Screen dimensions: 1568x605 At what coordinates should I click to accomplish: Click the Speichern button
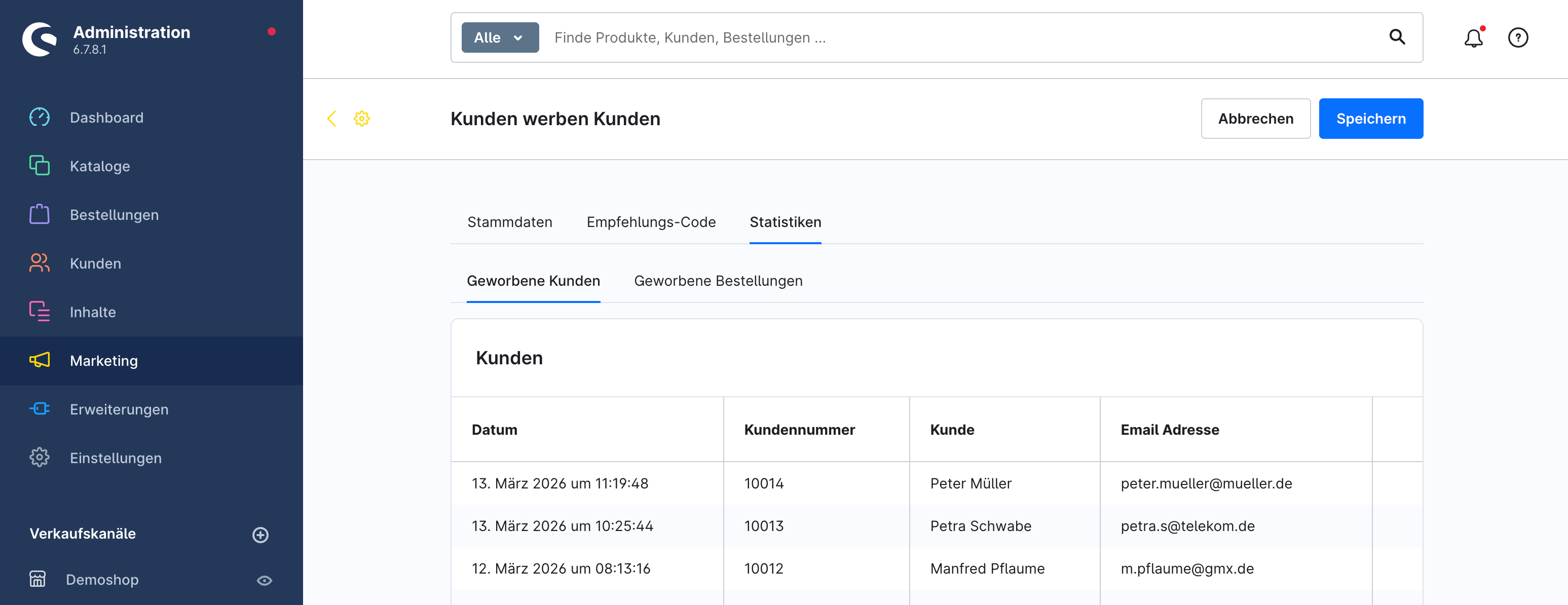(1370, 119)
